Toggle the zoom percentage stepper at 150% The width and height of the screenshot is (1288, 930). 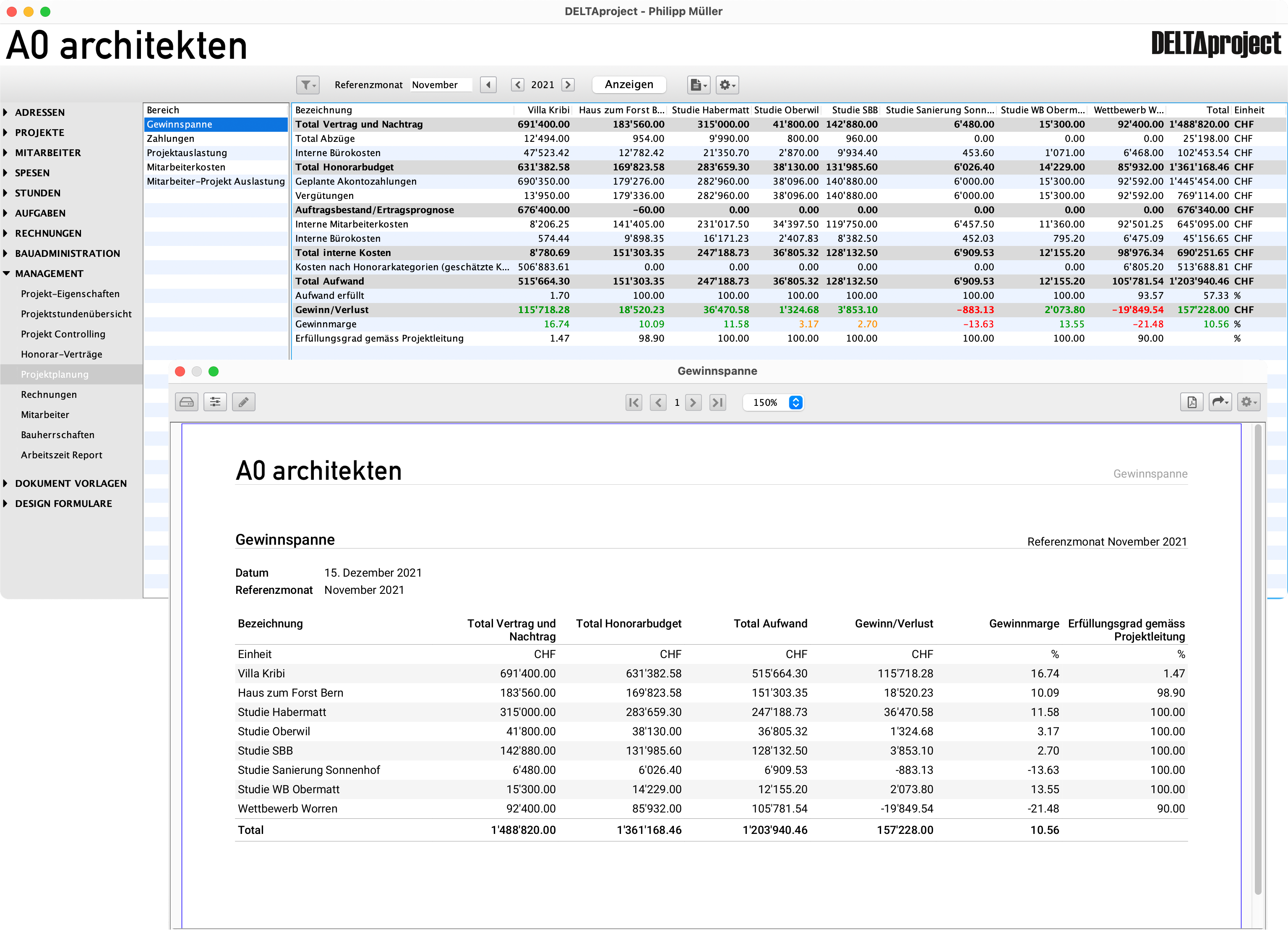pos(795,403)
